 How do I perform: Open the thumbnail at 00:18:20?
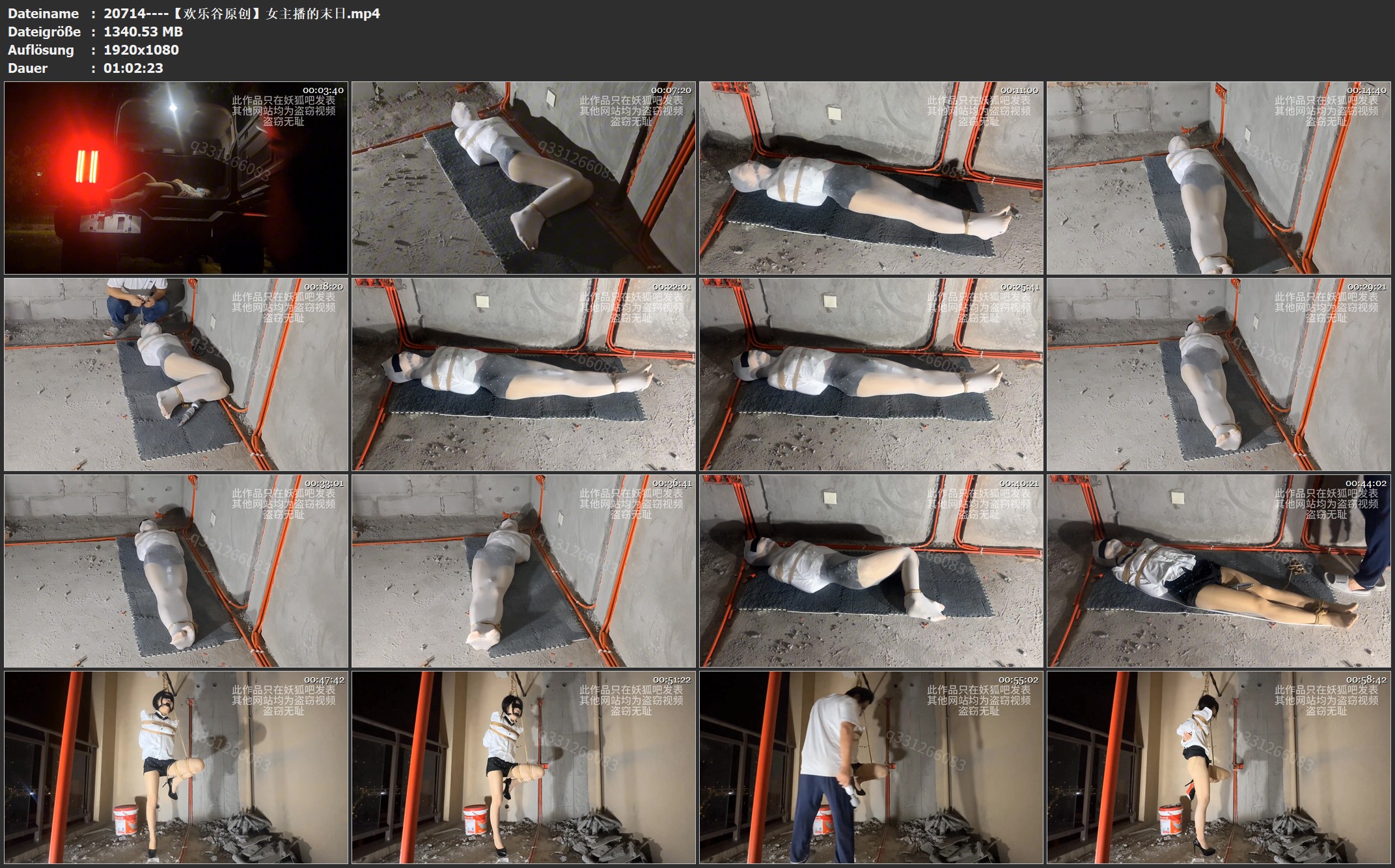(x=176, y=374)
